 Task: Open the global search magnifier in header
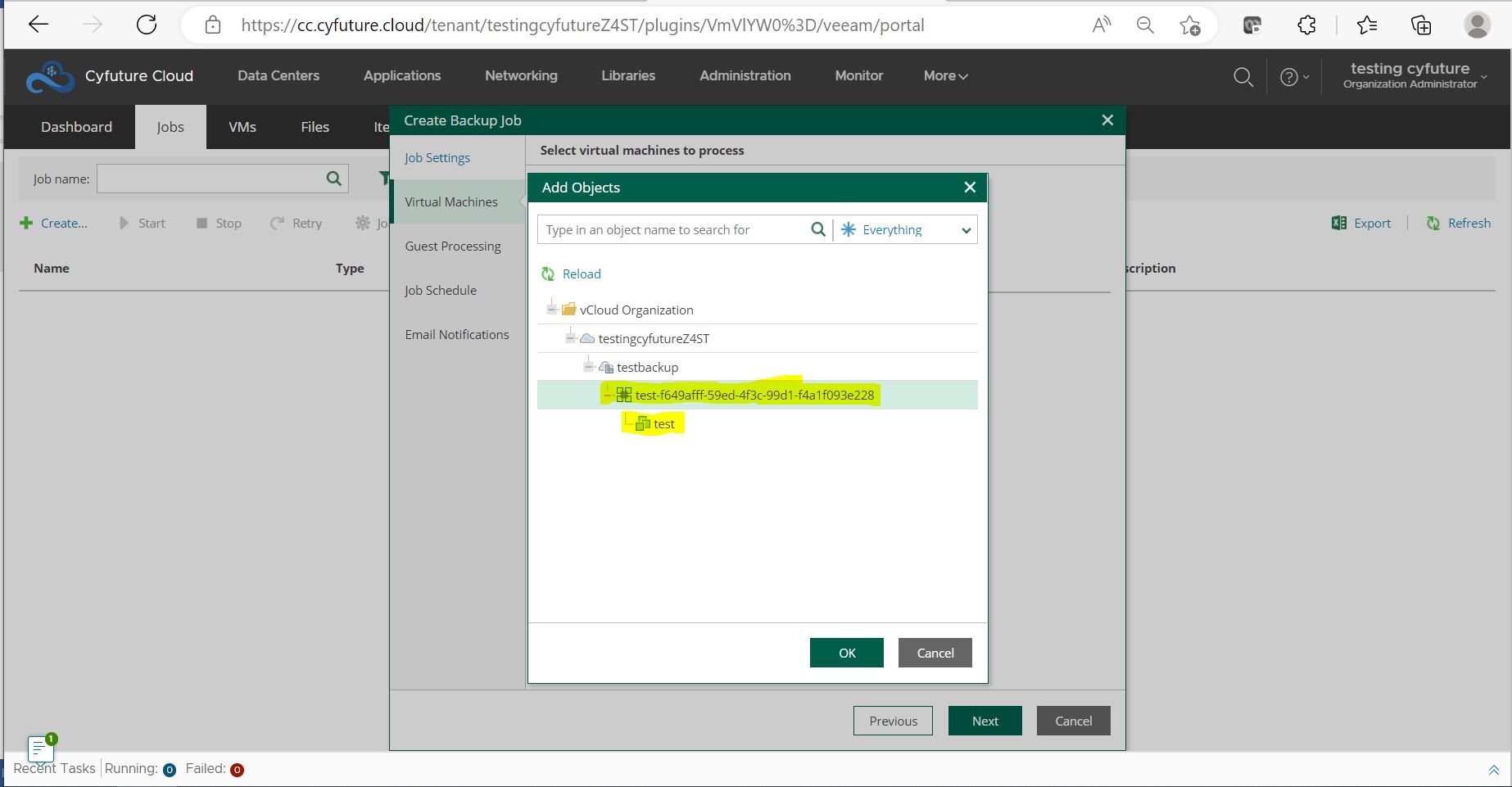[1243, 77]
